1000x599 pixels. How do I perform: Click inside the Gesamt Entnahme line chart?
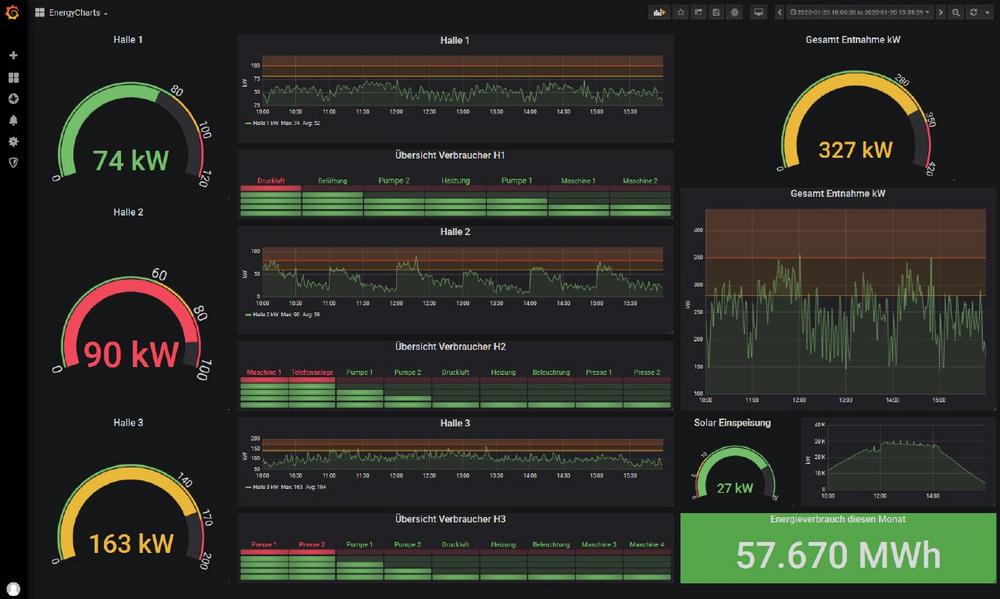845,301
